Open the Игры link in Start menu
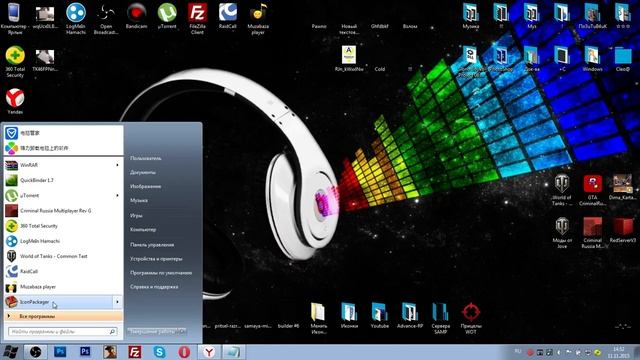This screenshot has width=640, height=360. click(136, 215)
